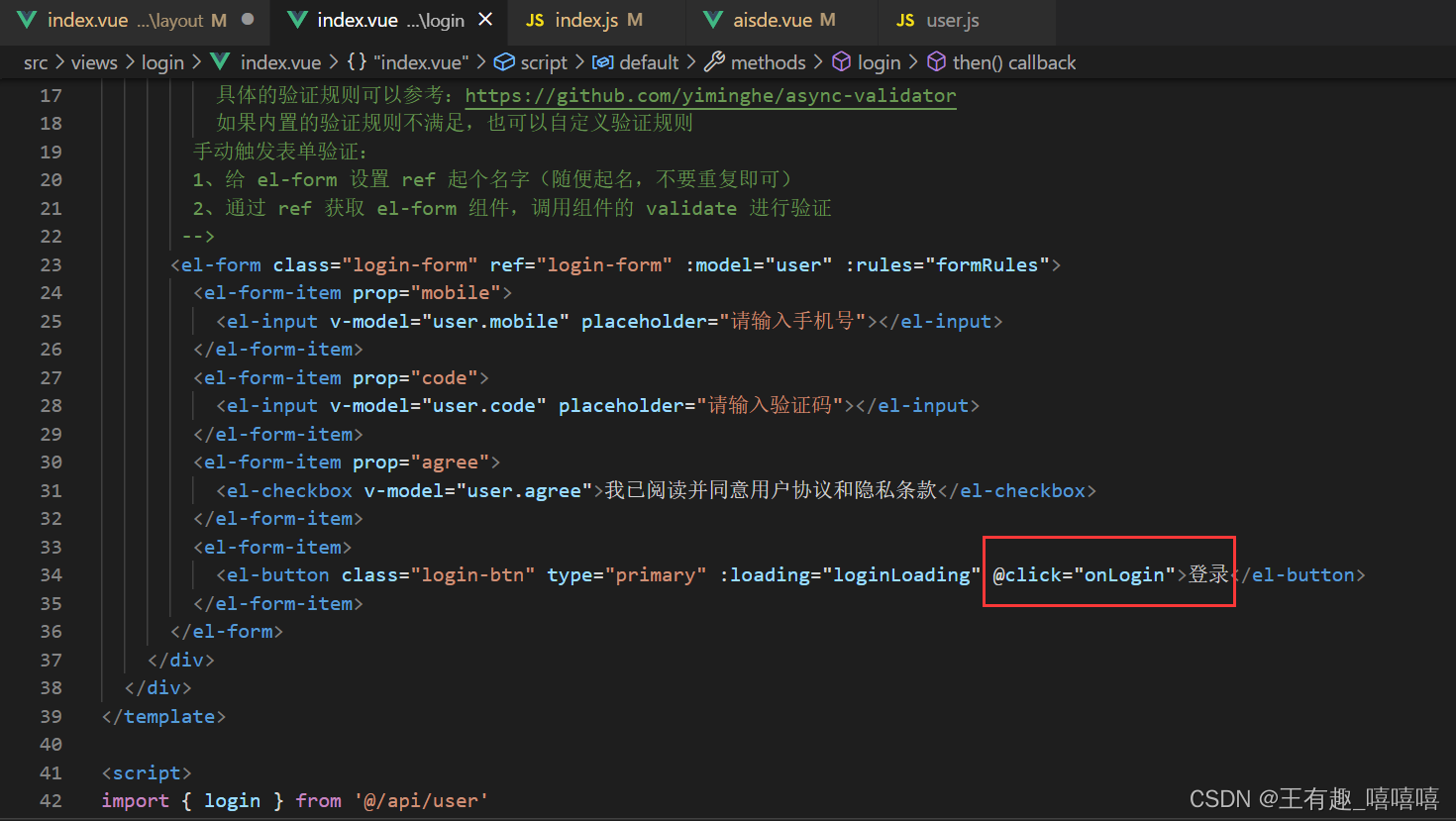Click line number 23 in the gutter
Screen dimensions: 1456x821
tap(51, 264)
